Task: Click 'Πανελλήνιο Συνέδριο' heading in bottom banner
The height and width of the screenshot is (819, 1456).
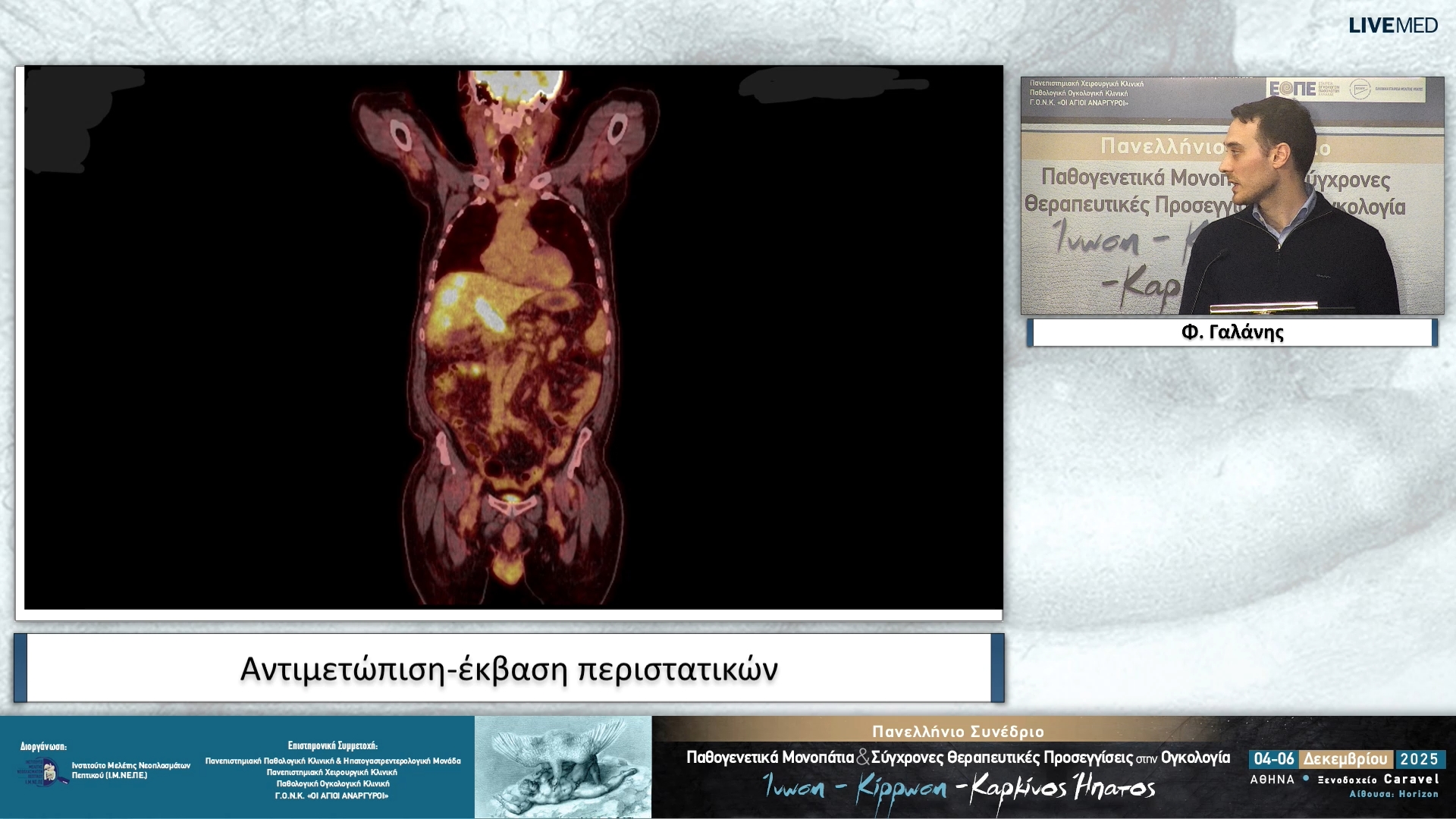Action: [958, 732]
